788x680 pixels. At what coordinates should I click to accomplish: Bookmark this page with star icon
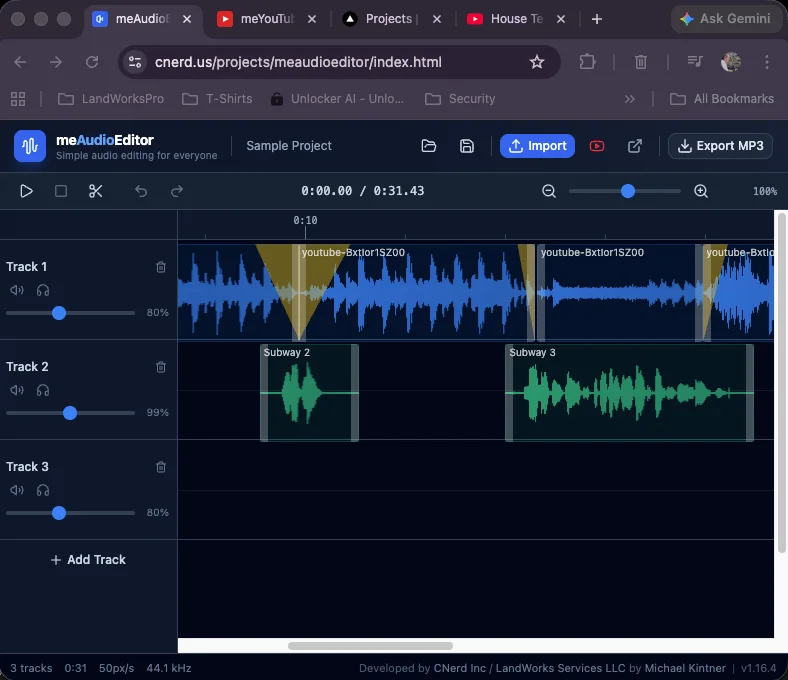[x=537, y=62]
